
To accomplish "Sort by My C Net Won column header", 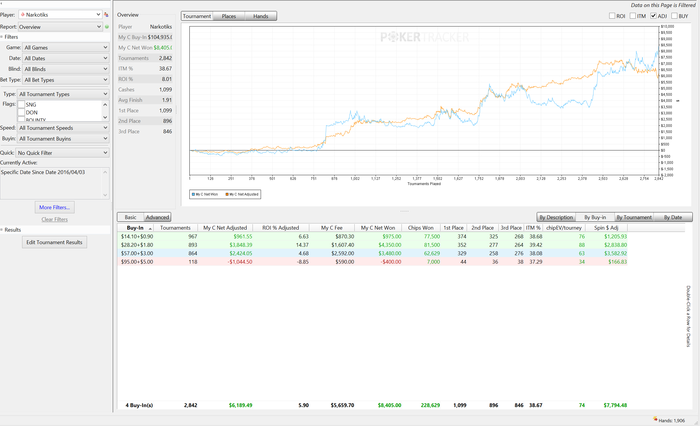I will pyautogui.click(x=378, y=228).
